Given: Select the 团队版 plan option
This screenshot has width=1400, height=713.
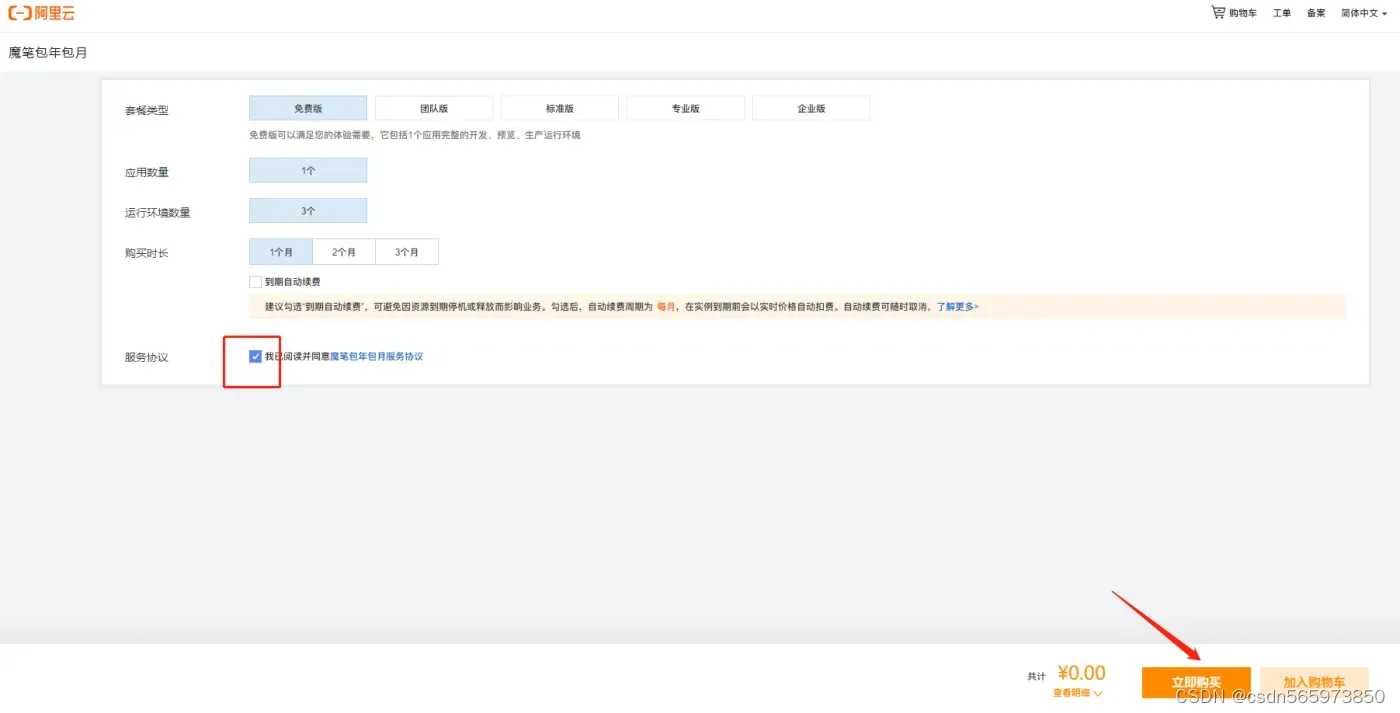Looking at the screenshot, I should 433,108.
